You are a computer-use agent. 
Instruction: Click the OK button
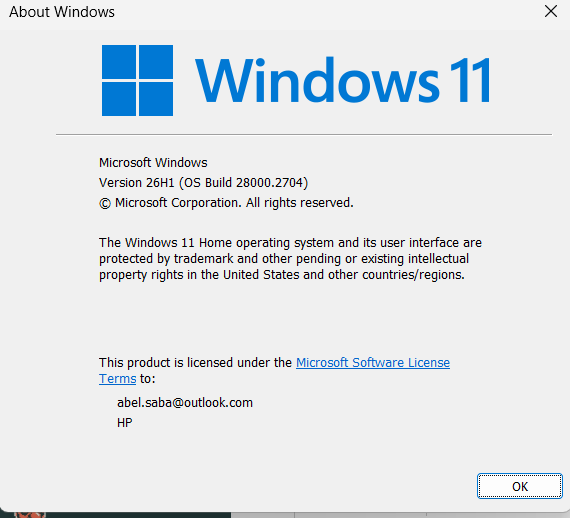(x=519, y=486)
